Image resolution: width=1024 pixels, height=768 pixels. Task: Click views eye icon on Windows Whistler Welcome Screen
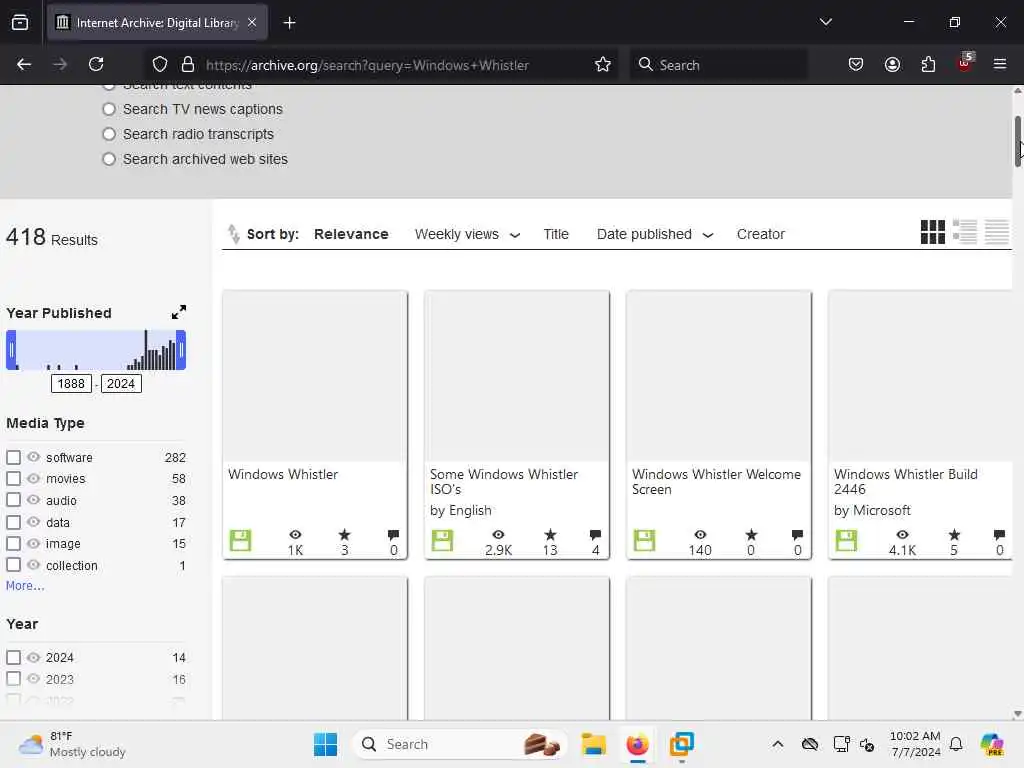point(700,535)
